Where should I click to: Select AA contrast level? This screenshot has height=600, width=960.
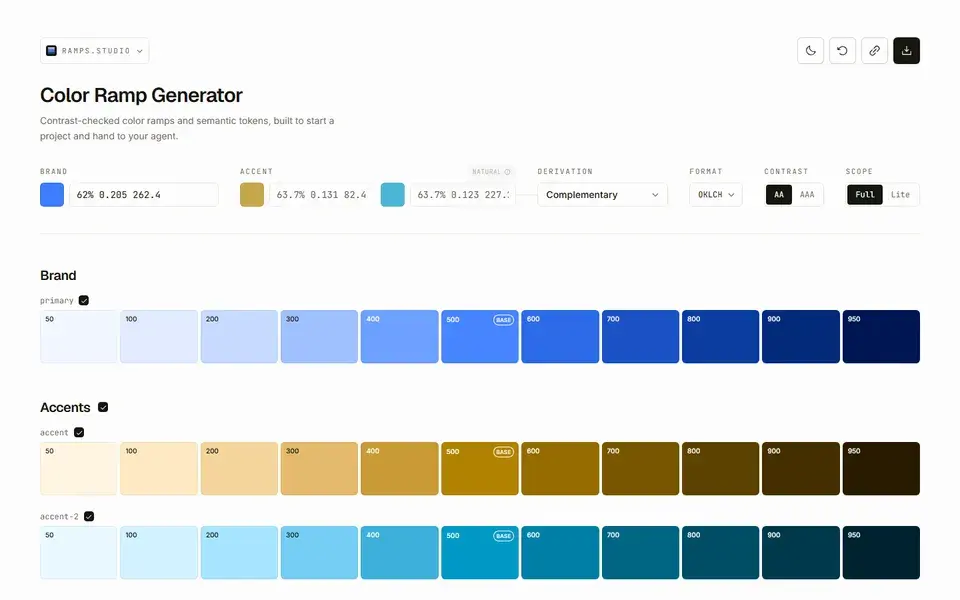pyautogui.click(x=779, y=195)
